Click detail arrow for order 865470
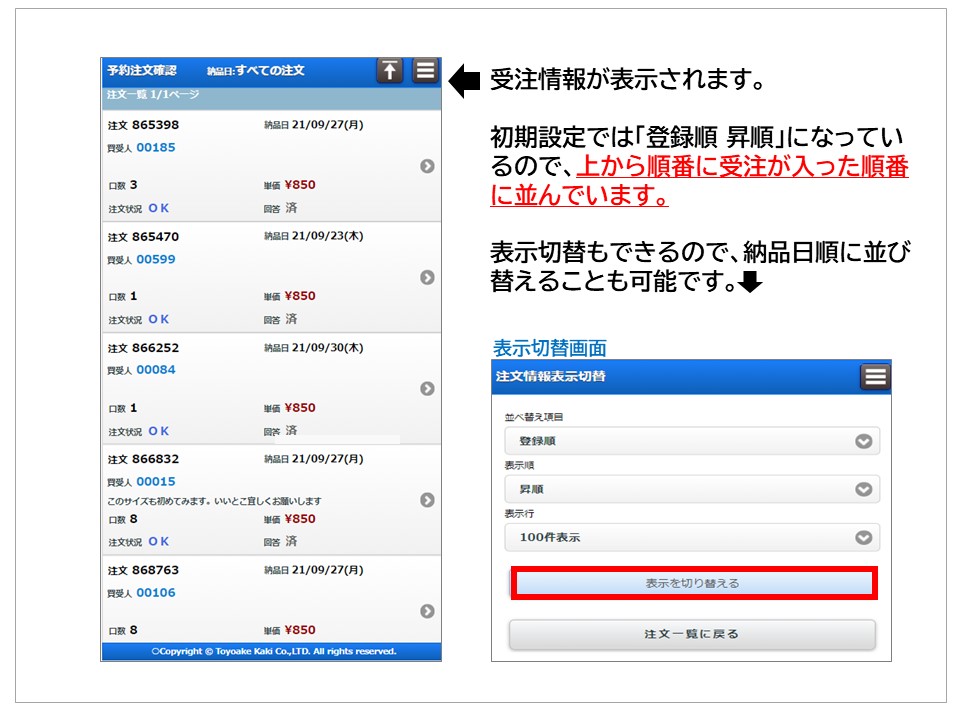The image size is (960, 720). click(x=427, y=277)
